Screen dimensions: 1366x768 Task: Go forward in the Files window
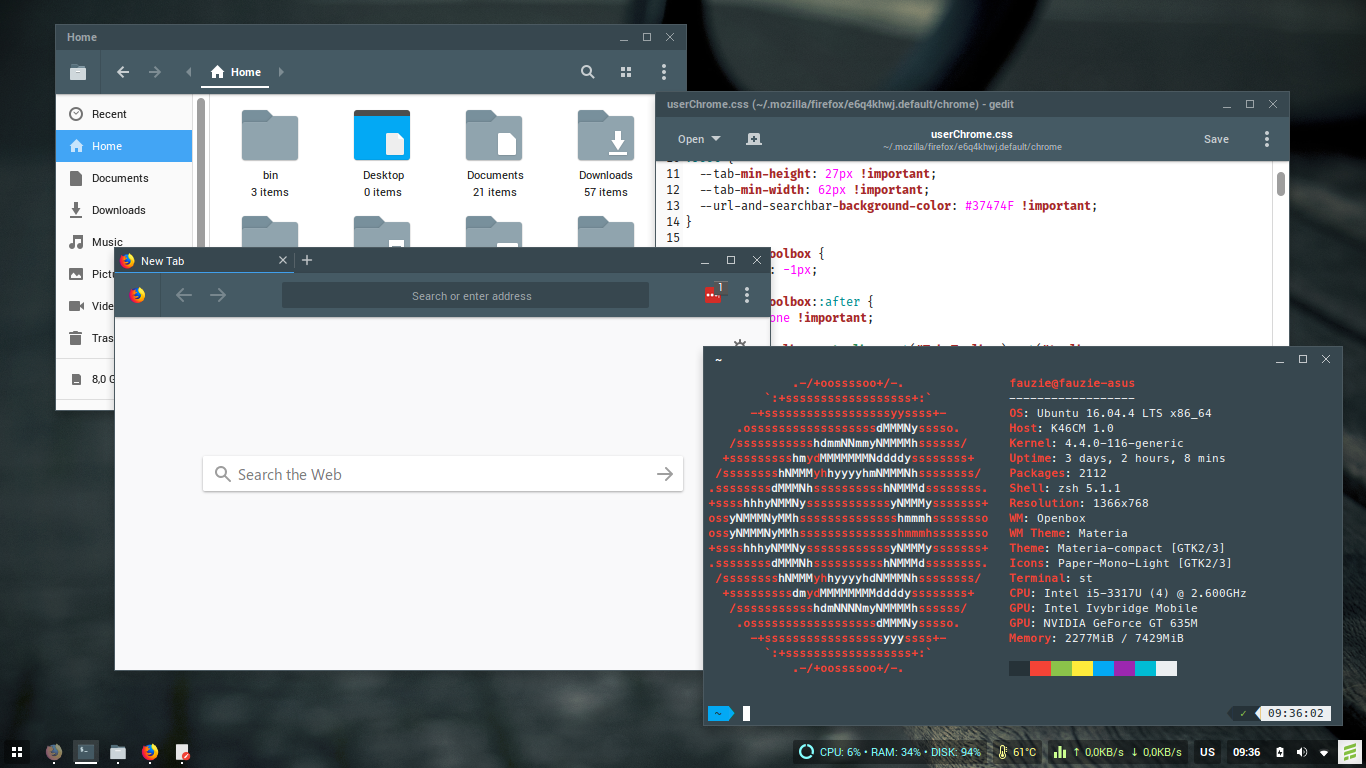(155, 72)
